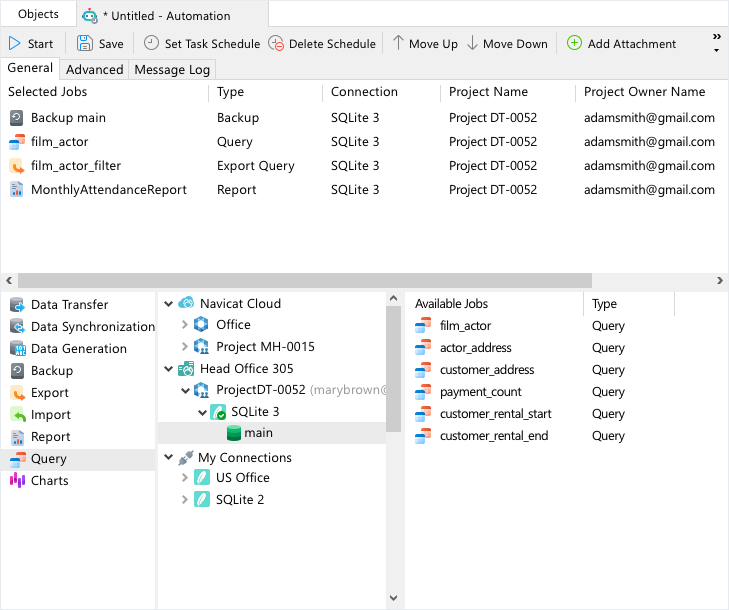Collapse the My Connections node
This screenshot has width=729, height=610.
168,458
